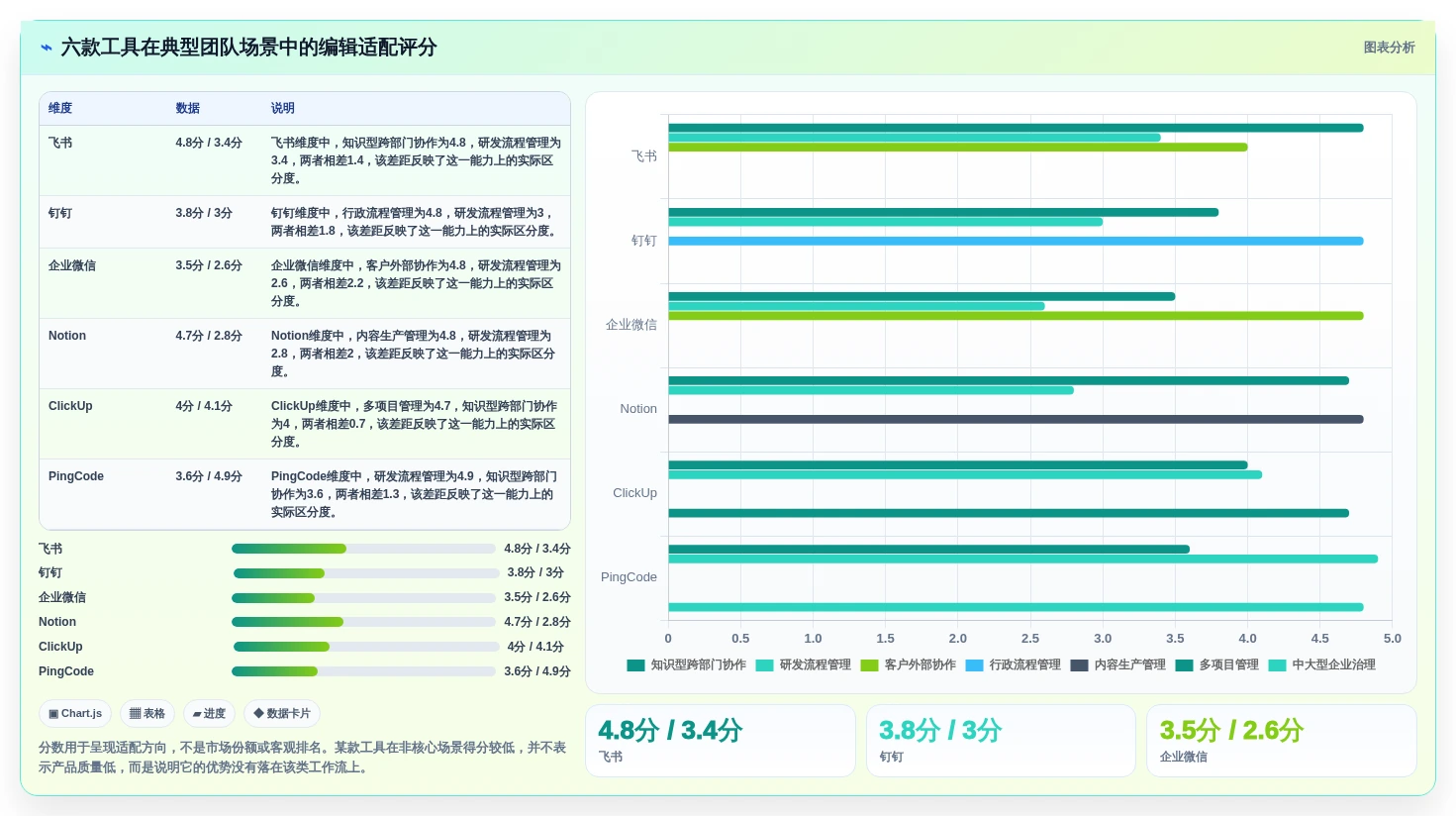Screen dimensions: 1456x816
Task: Open the 企业微信 summary card 3.5分 / 2.6分
Action: [1282, 741]
